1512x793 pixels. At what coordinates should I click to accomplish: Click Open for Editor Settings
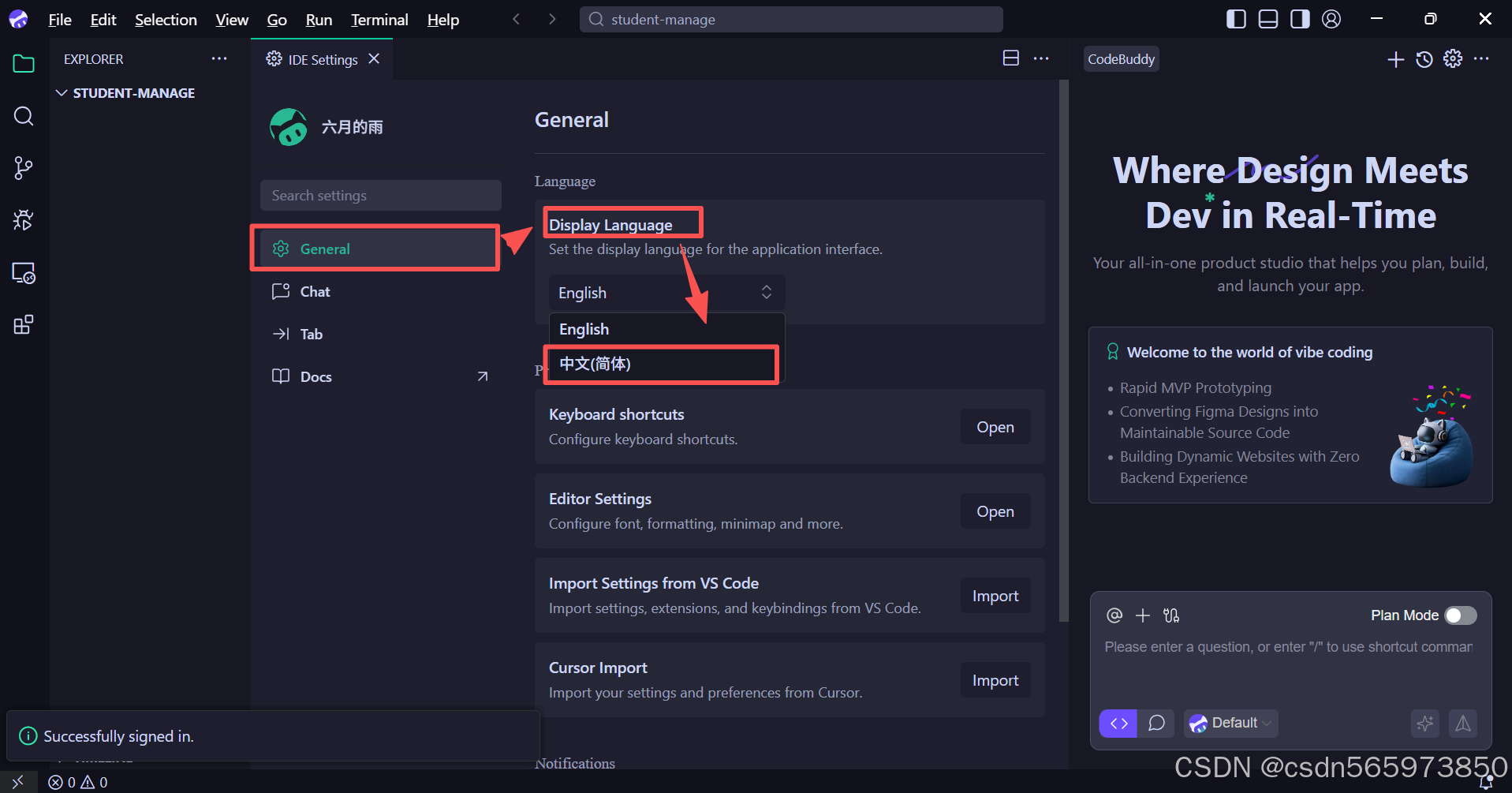coord(995,511)
